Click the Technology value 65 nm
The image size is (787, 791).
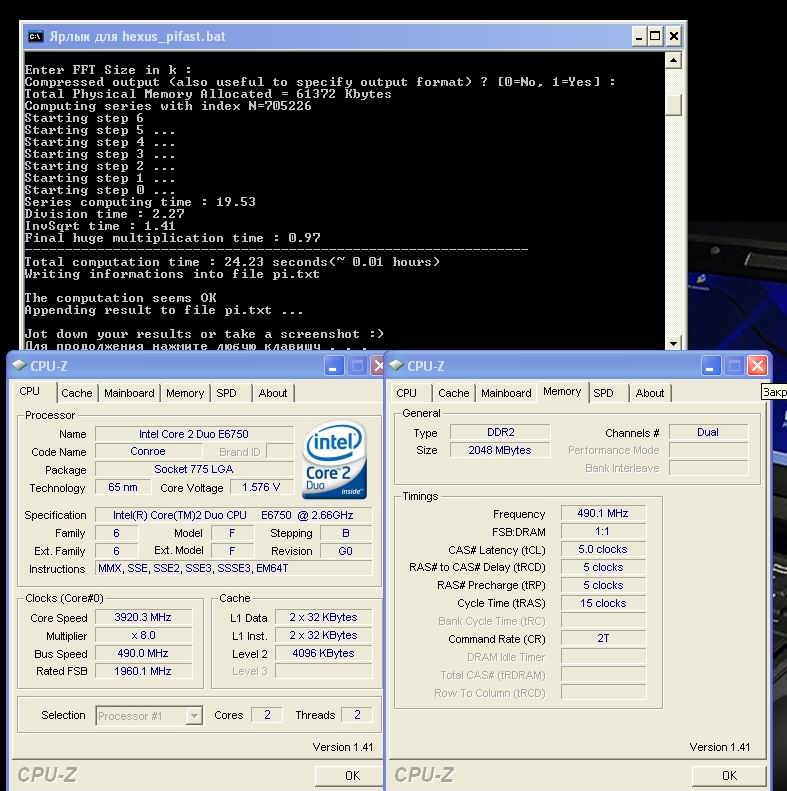click(123, 487)
